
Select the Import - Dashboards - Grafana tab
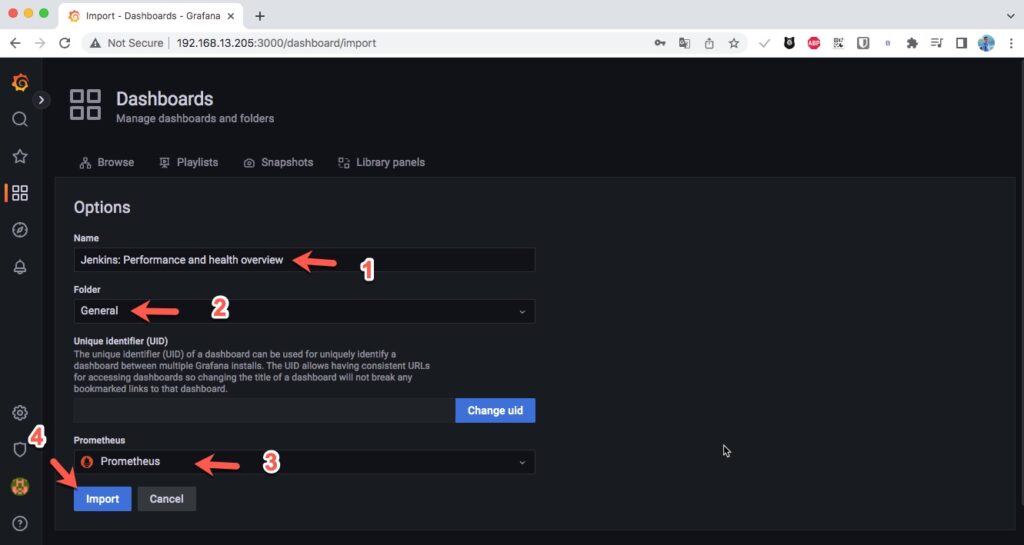[x=151, y=16]
